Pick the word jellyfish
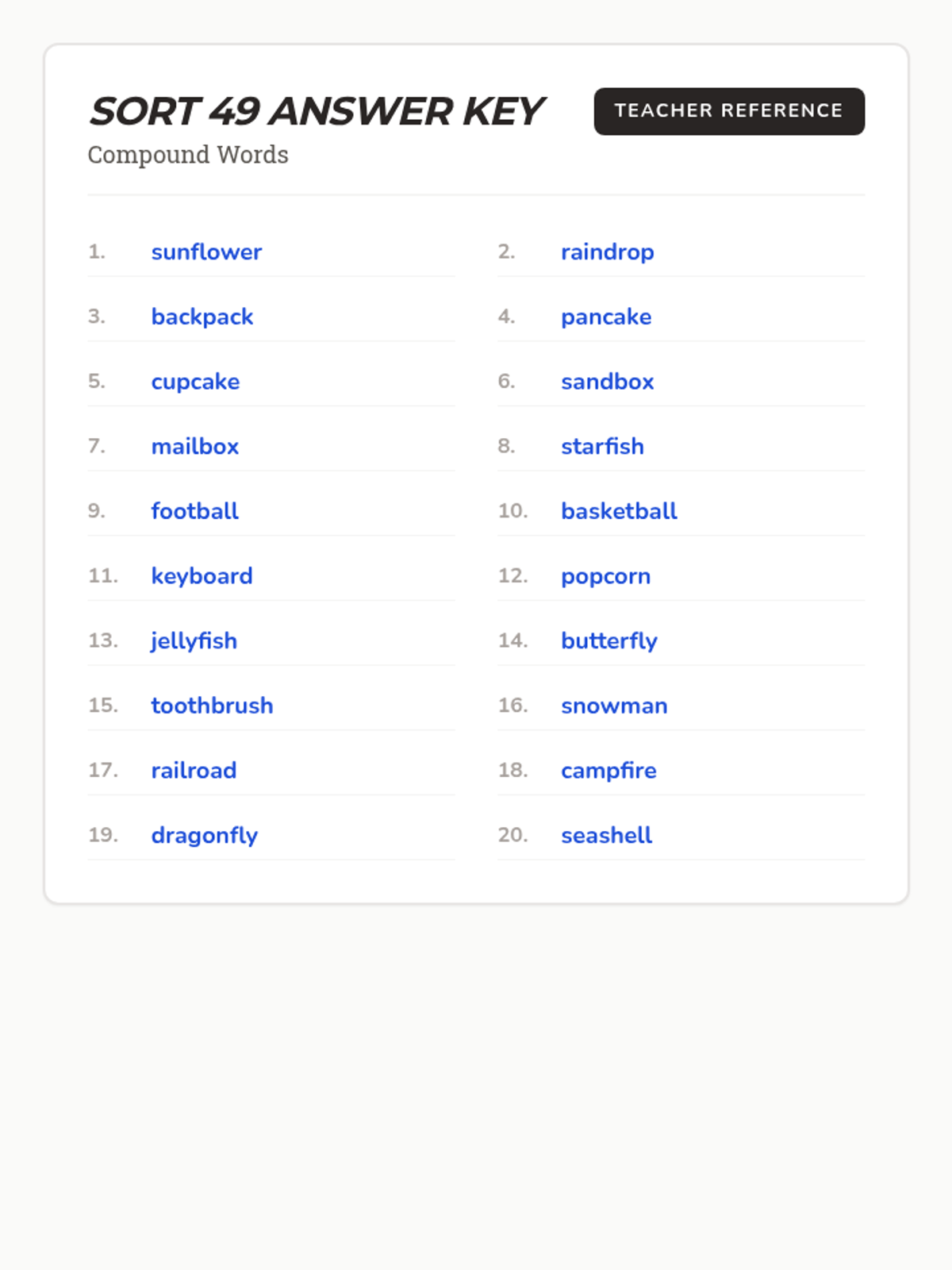 click(194, 641)
